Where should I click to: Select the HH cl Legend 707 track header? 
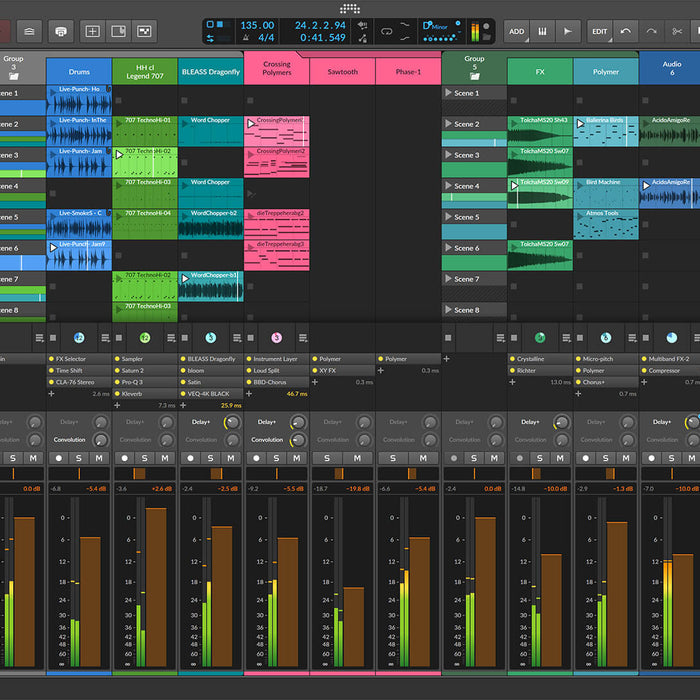145,71
